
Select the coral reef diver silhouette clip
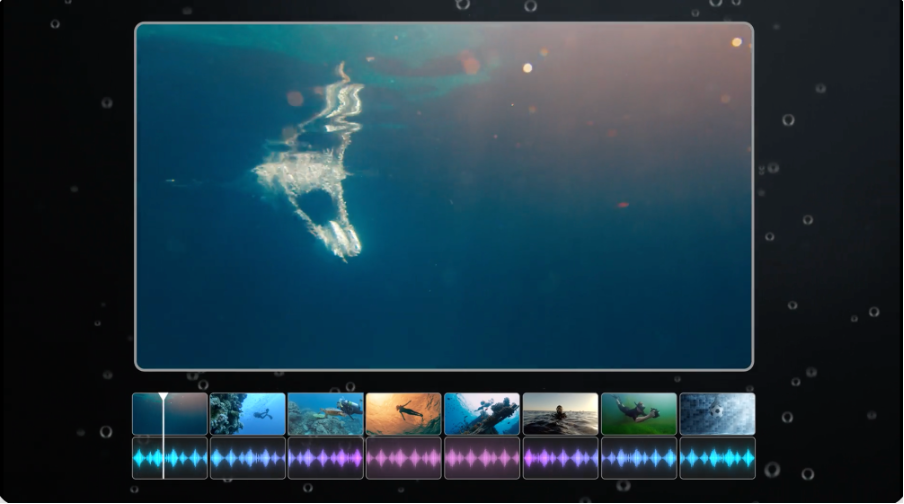(248, 413)
